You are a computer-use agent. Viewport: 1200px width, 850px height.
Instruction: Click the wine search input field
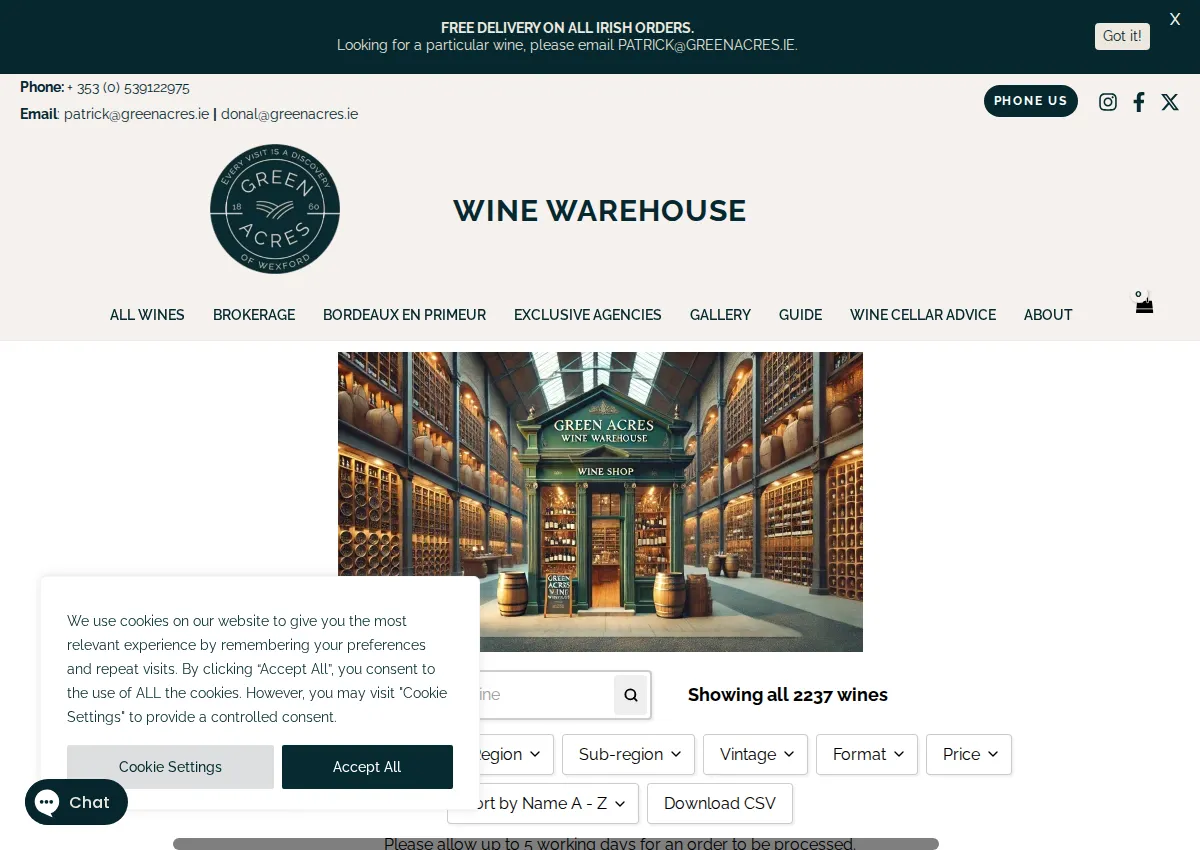pos(546,695)
